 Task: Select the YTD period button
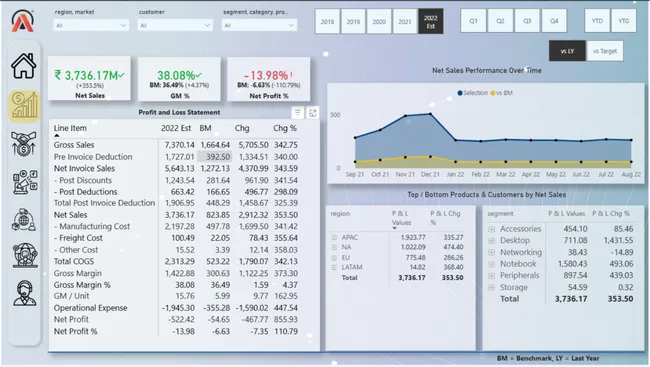click(x=597, y=20)
